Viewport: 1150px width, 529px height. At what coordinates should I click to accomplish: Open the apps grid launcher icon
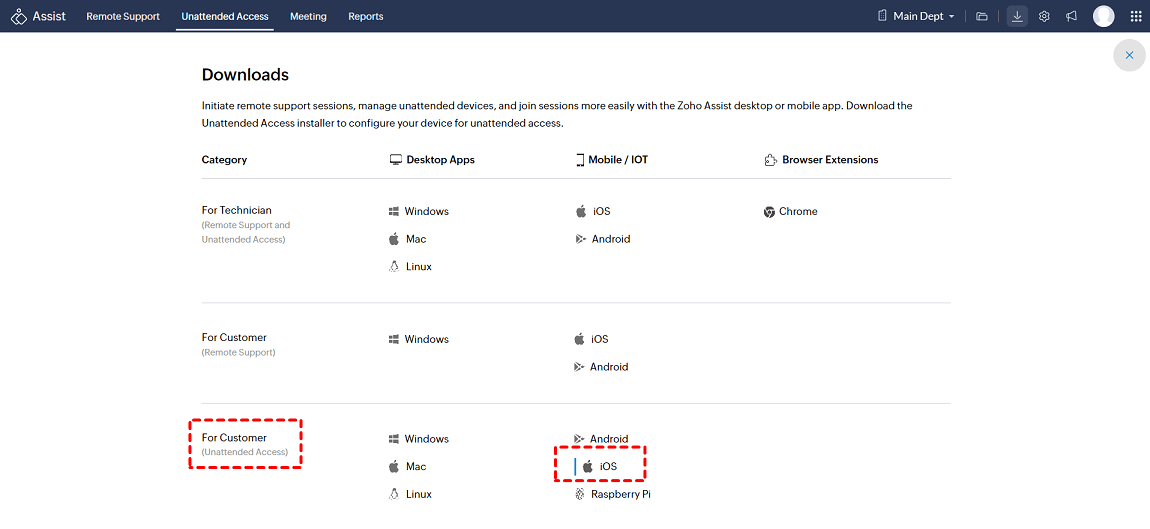click(x=1135, y=16)
